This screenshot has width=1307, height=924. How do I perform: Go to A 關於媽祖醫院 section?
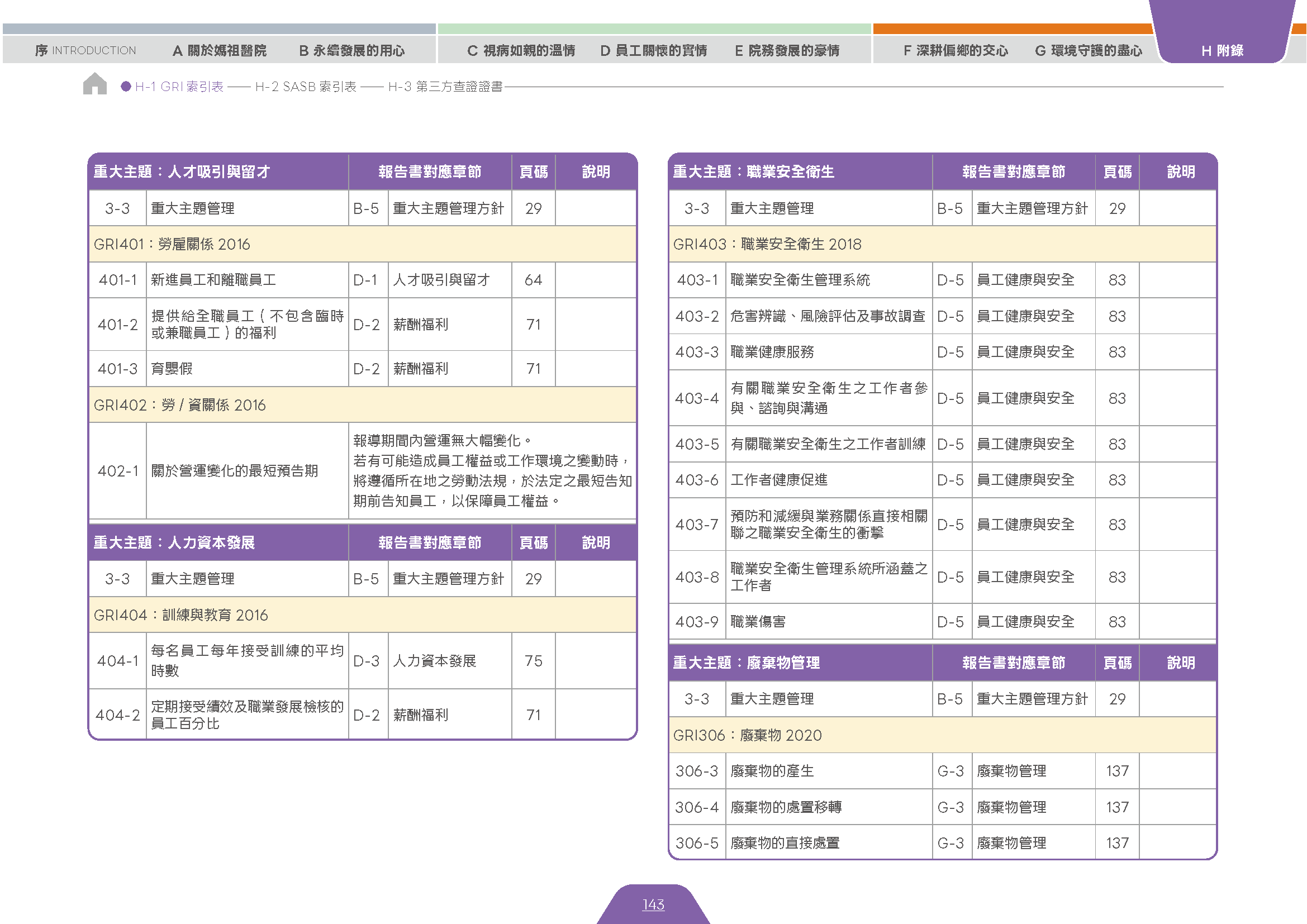[220, 51]
